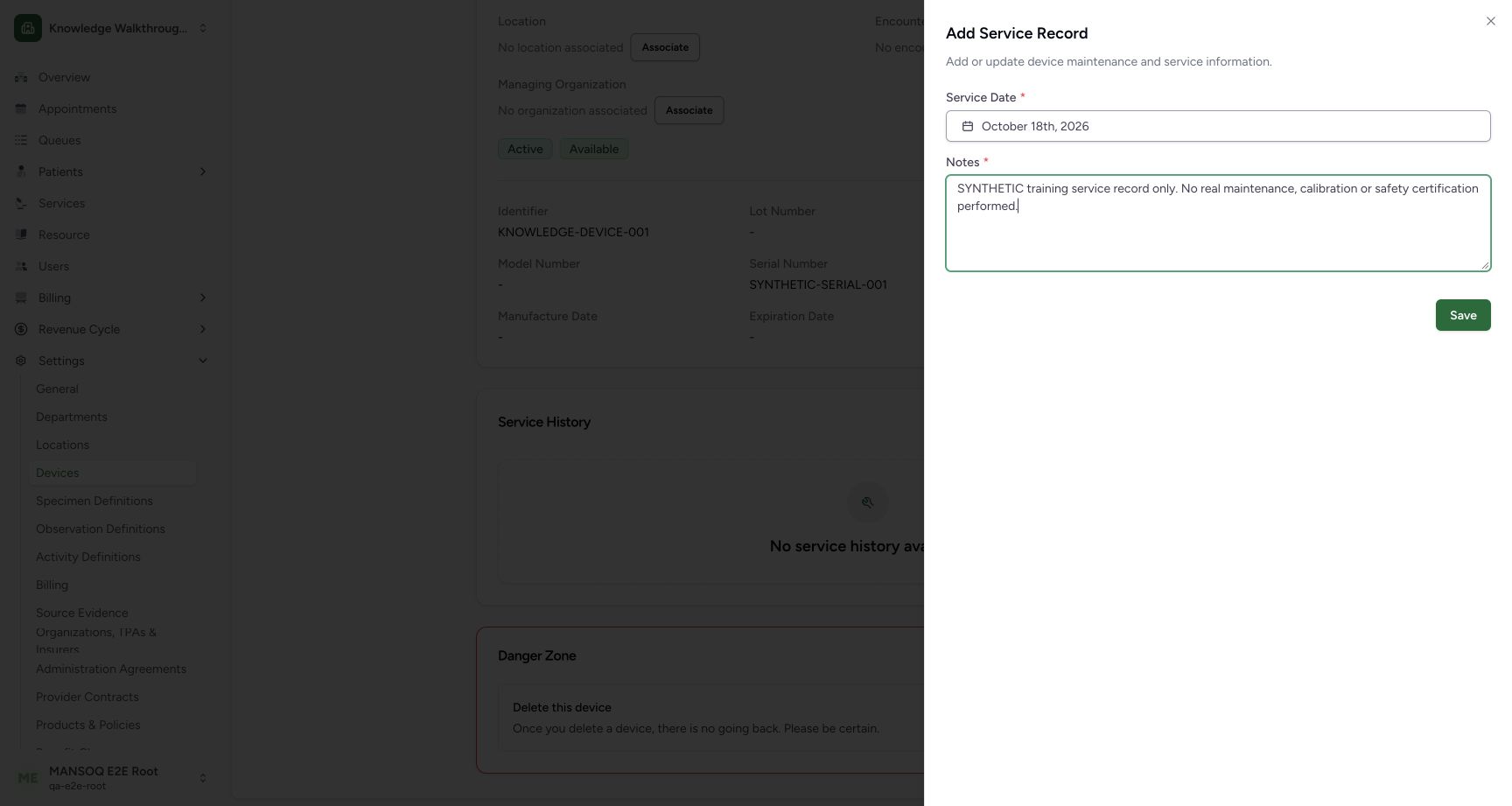The height and width of the screenshot is (806, 1512).
Task: Click the ME user avatar
Action: [28, 778]
